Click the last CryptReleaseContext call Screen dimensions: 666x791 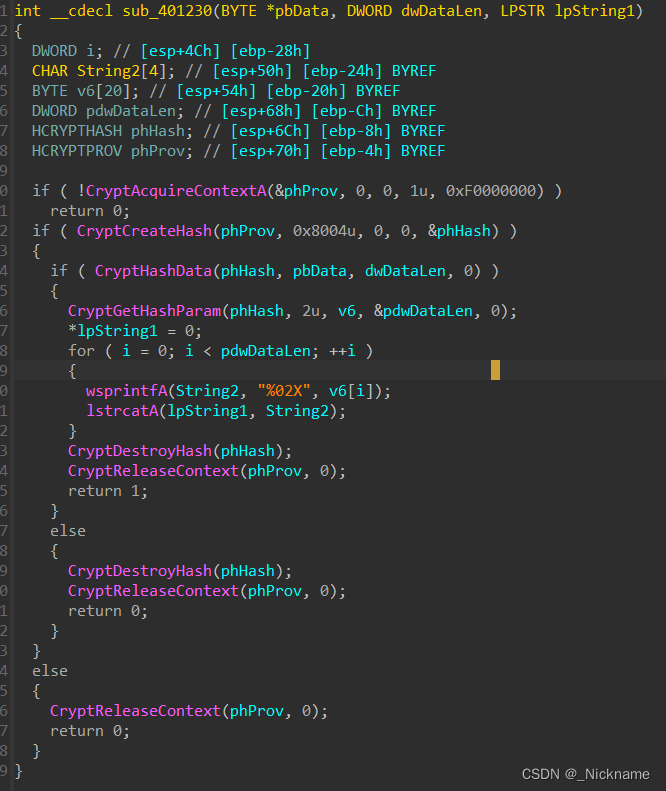pyautogui.click(x=135, y=711)
